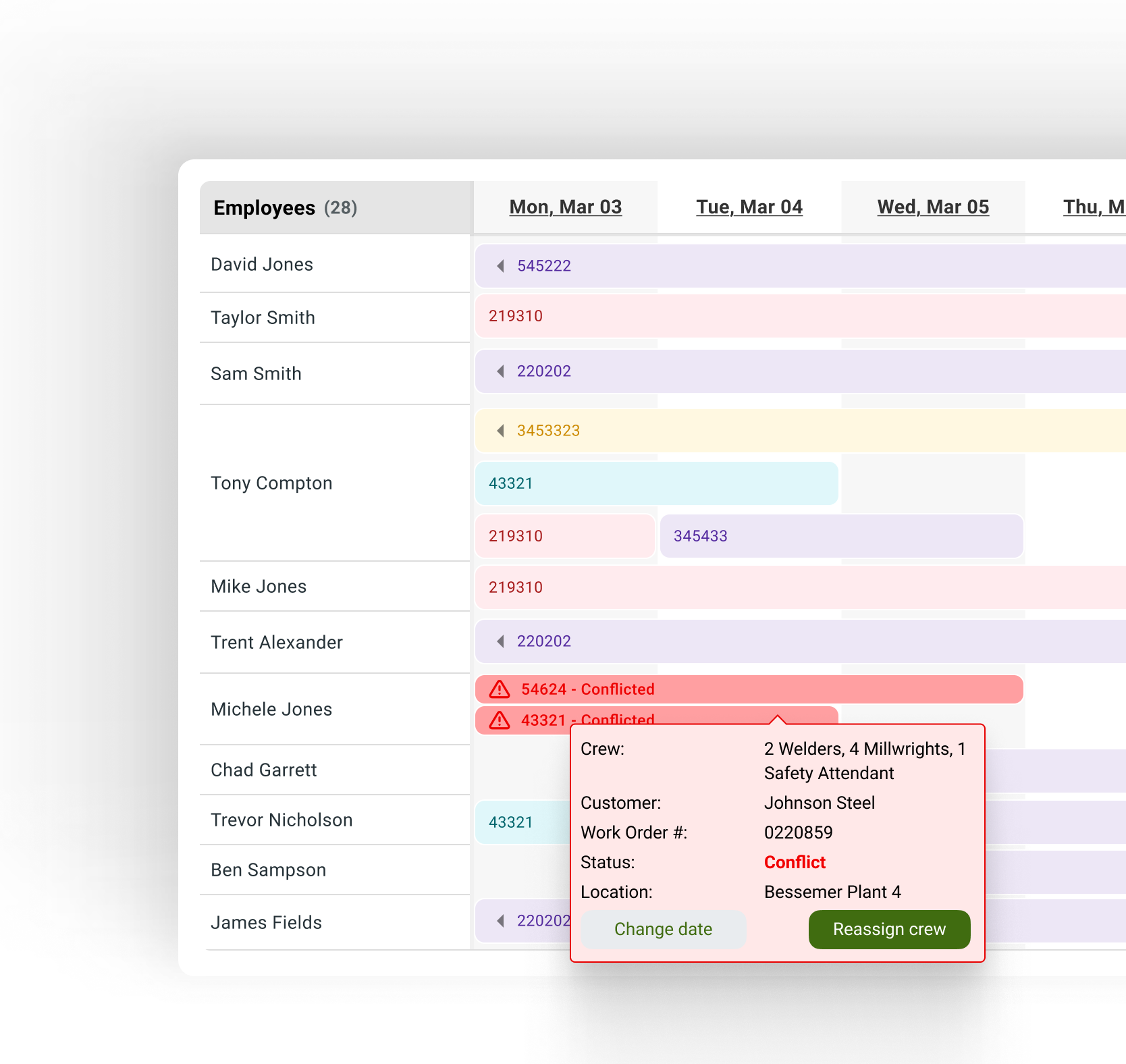Image resolution: width=1126 pixels, height=1064 pixels.
Task: Open the Tue, Mar 04 column header
Action: [x=749, y=207]
